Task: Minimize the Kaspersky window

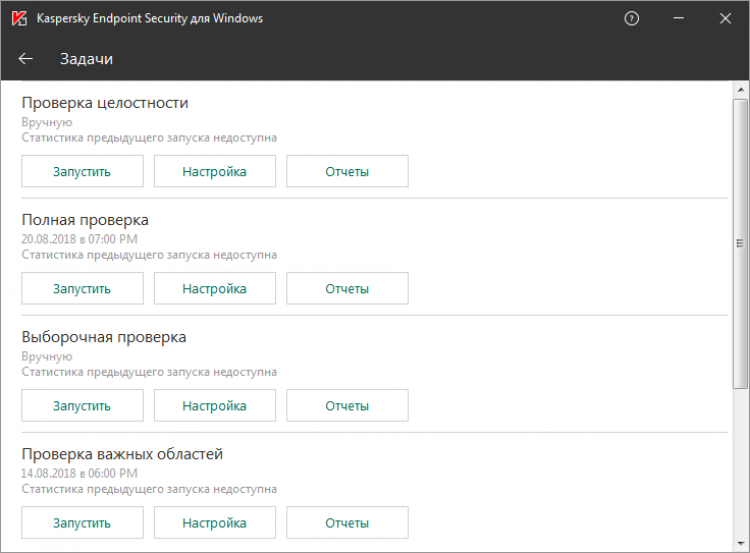Action: 679,19
